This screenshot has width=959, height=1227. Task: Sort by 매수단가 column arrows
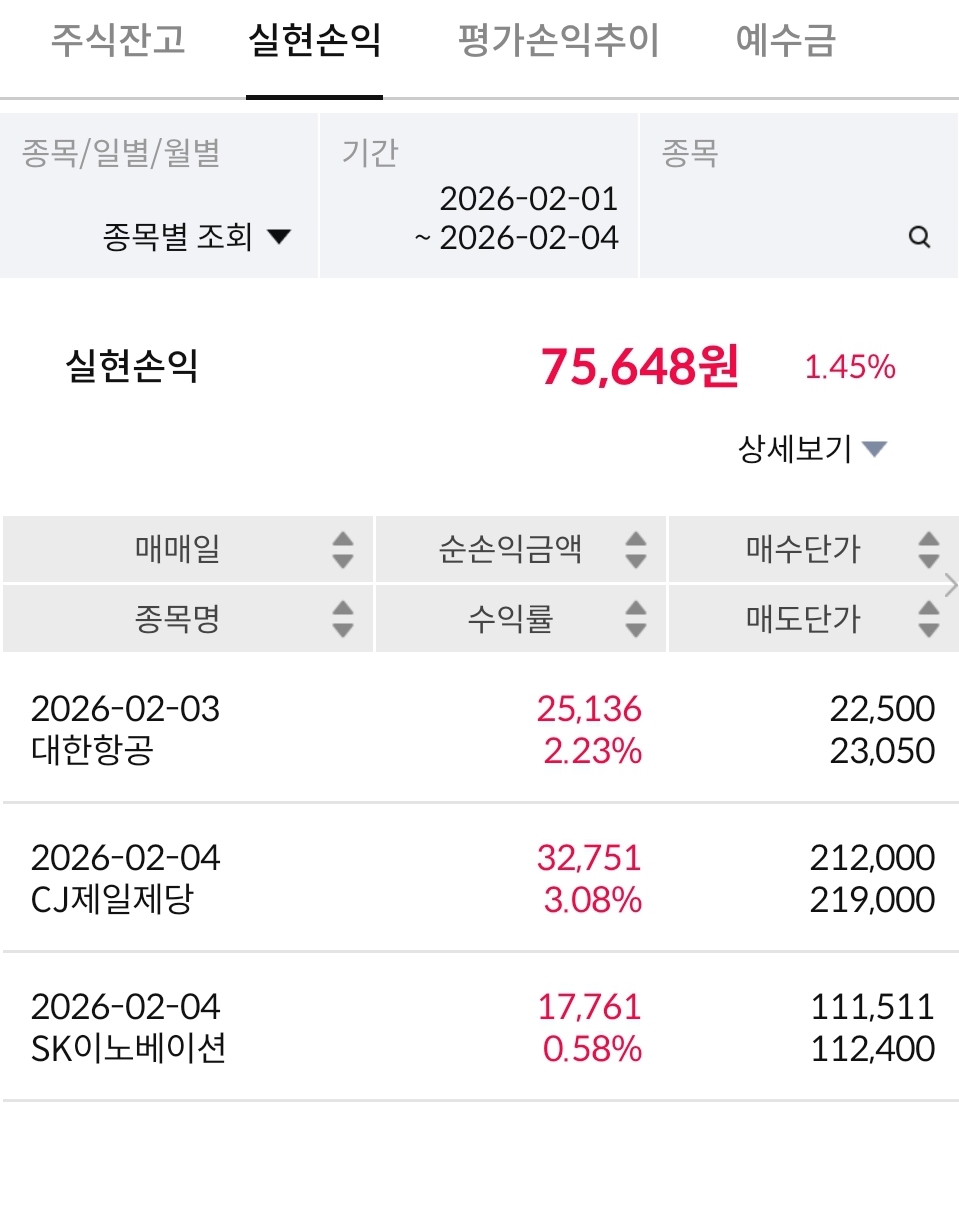(928, 549)
